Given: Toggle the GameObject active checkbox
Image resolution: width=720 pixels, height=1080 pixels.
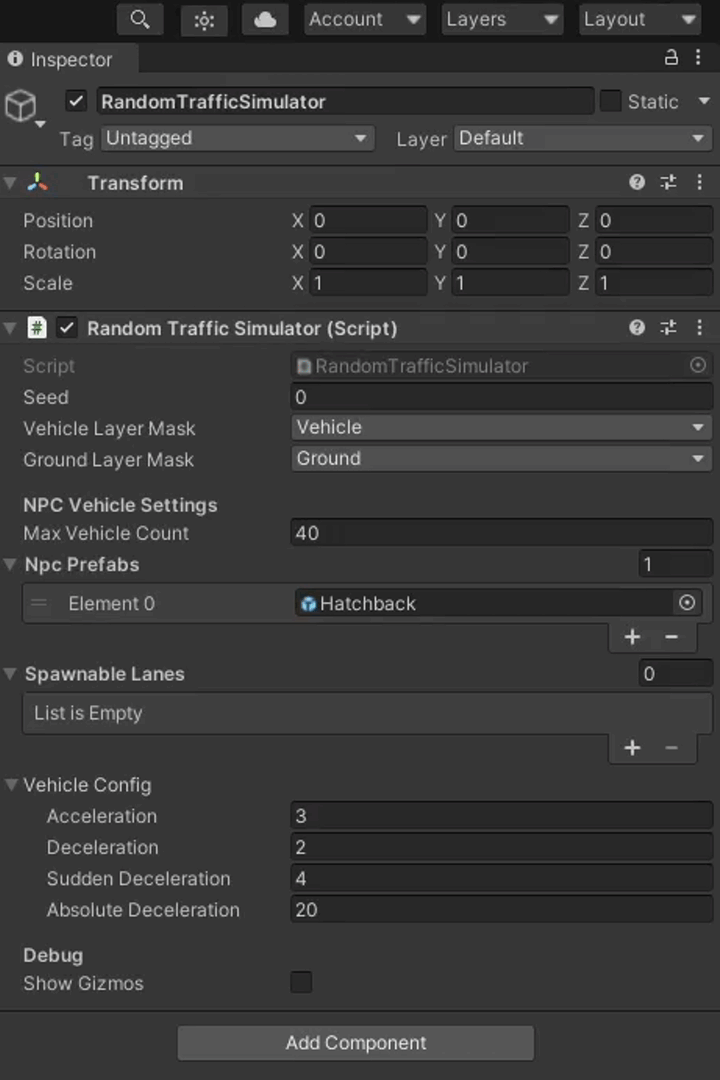Looking at the screenshot, I should coord(76,101).
